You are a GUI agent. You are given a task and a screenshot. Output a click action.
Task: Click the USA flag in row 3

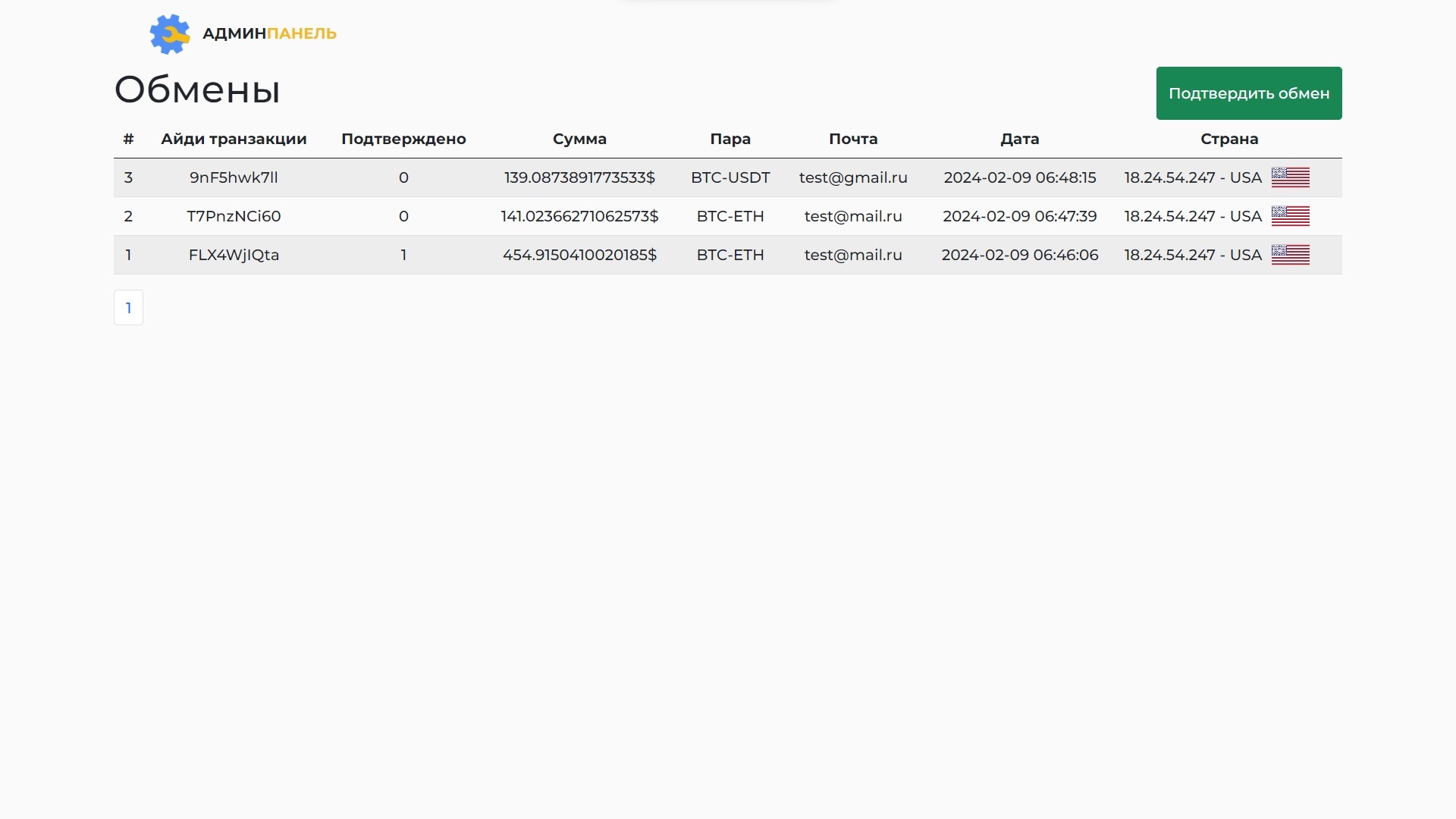(1290, 177)
